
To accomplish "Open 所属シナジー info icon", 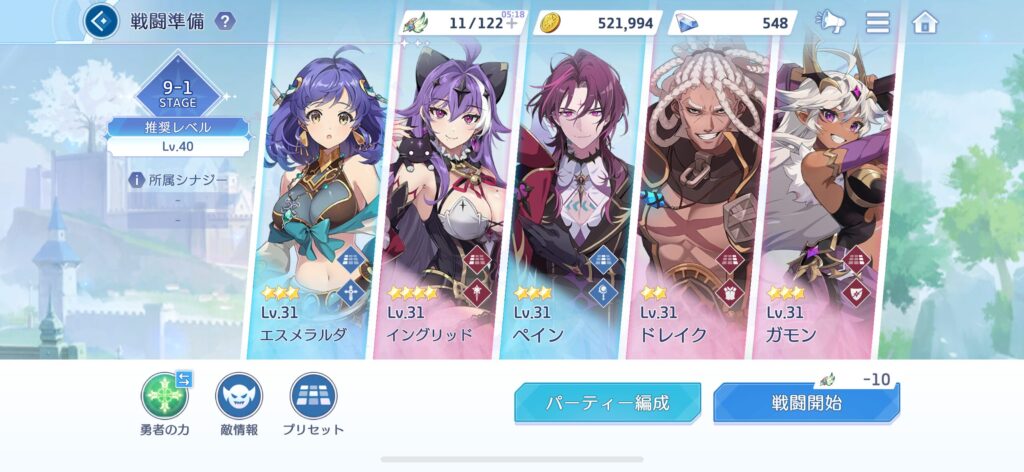I will [136, 180].
